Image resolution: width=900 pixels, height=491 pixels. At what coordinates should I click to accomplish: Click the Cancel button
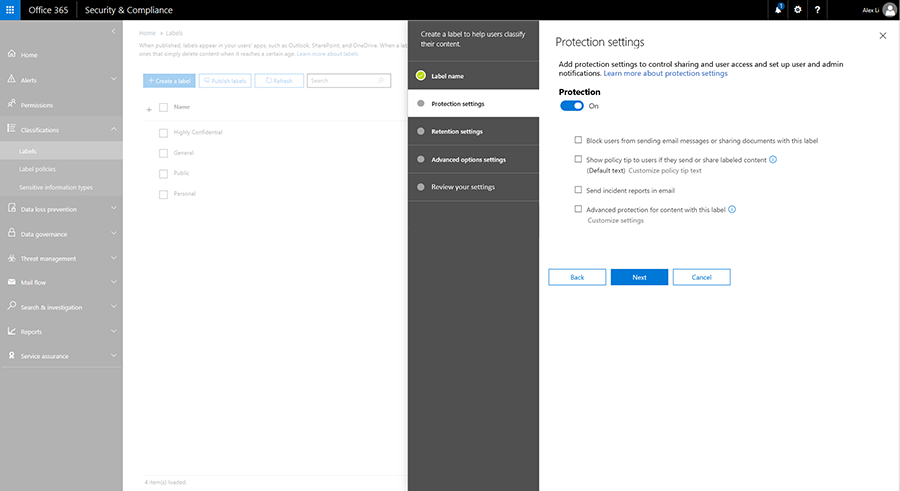pos(701,277)
